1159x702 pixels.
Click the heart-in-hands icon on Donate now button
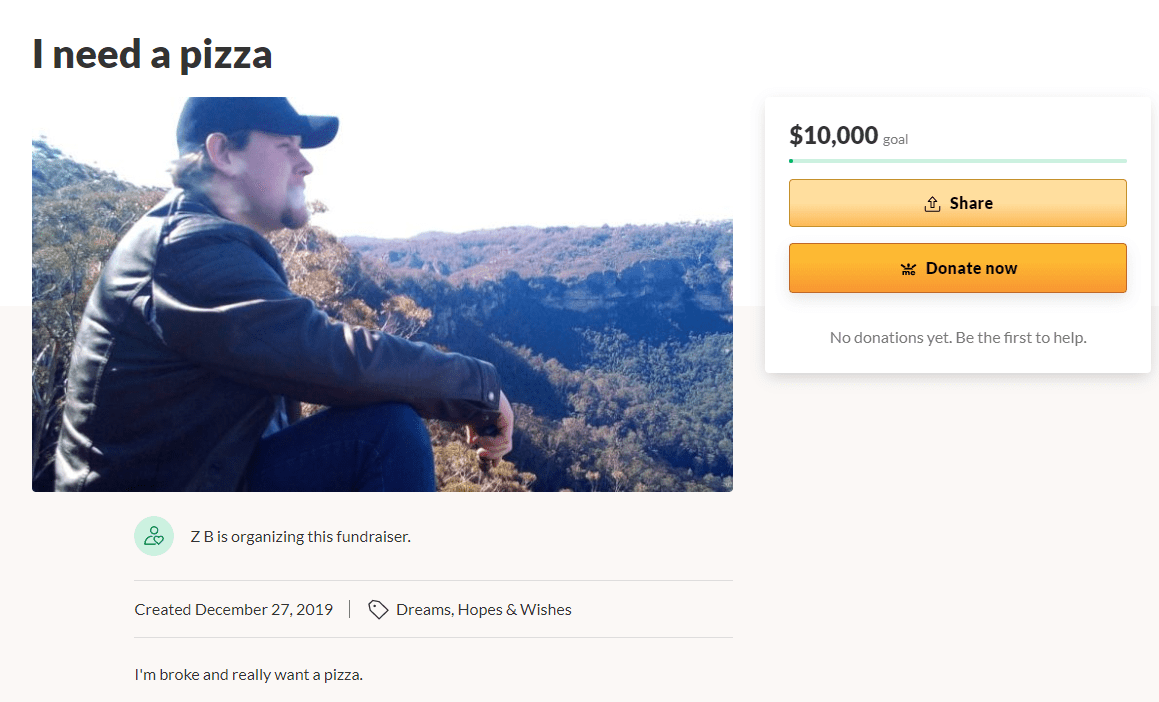pos(908,268)
